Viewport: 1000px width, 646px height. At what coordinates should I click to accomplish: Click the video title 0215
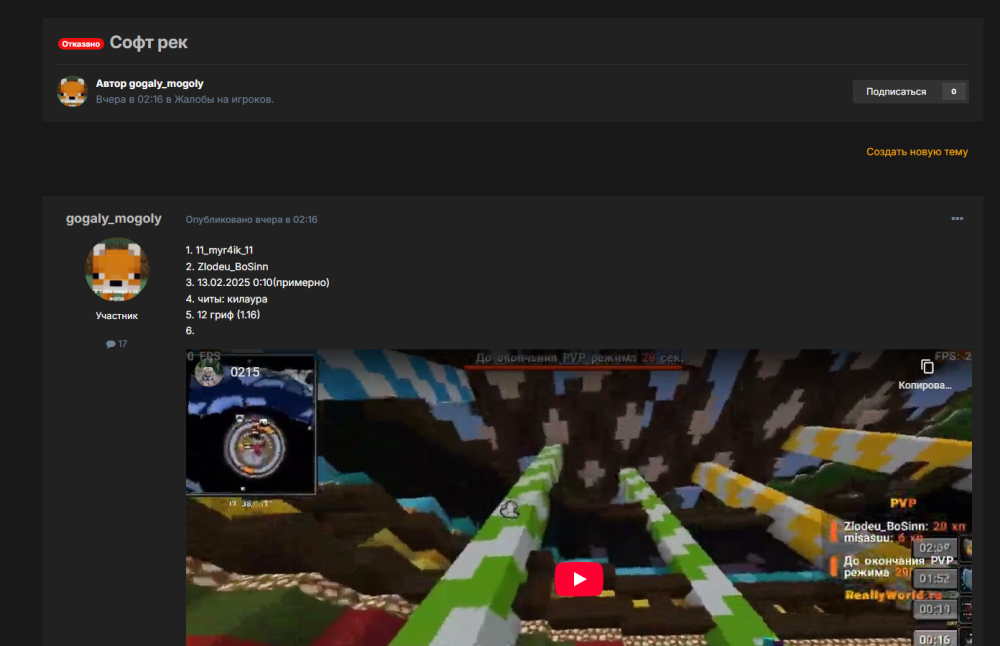click(x=245, y=372)
